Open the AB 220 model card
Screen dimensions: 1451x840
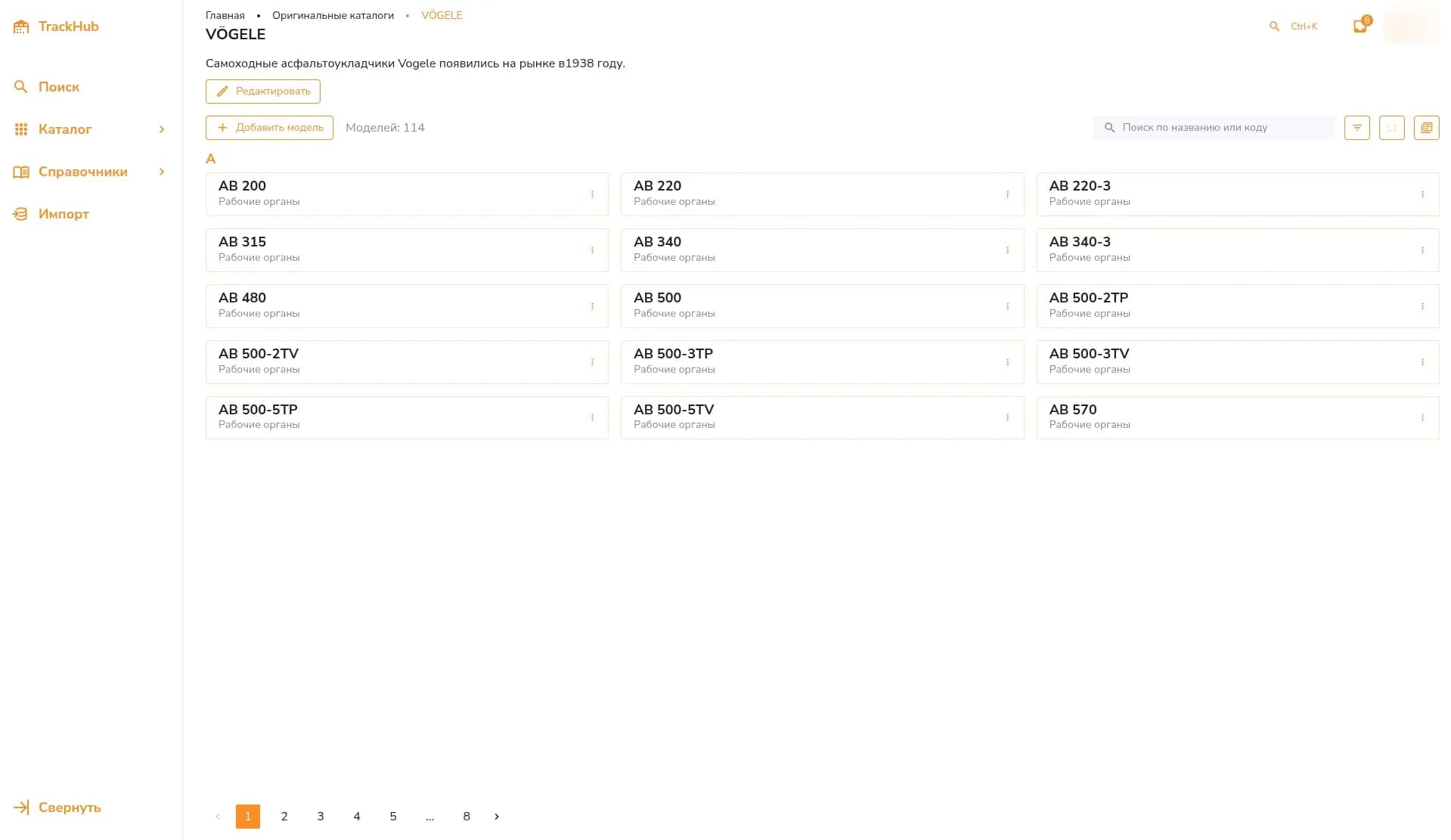tap(822, 194)
